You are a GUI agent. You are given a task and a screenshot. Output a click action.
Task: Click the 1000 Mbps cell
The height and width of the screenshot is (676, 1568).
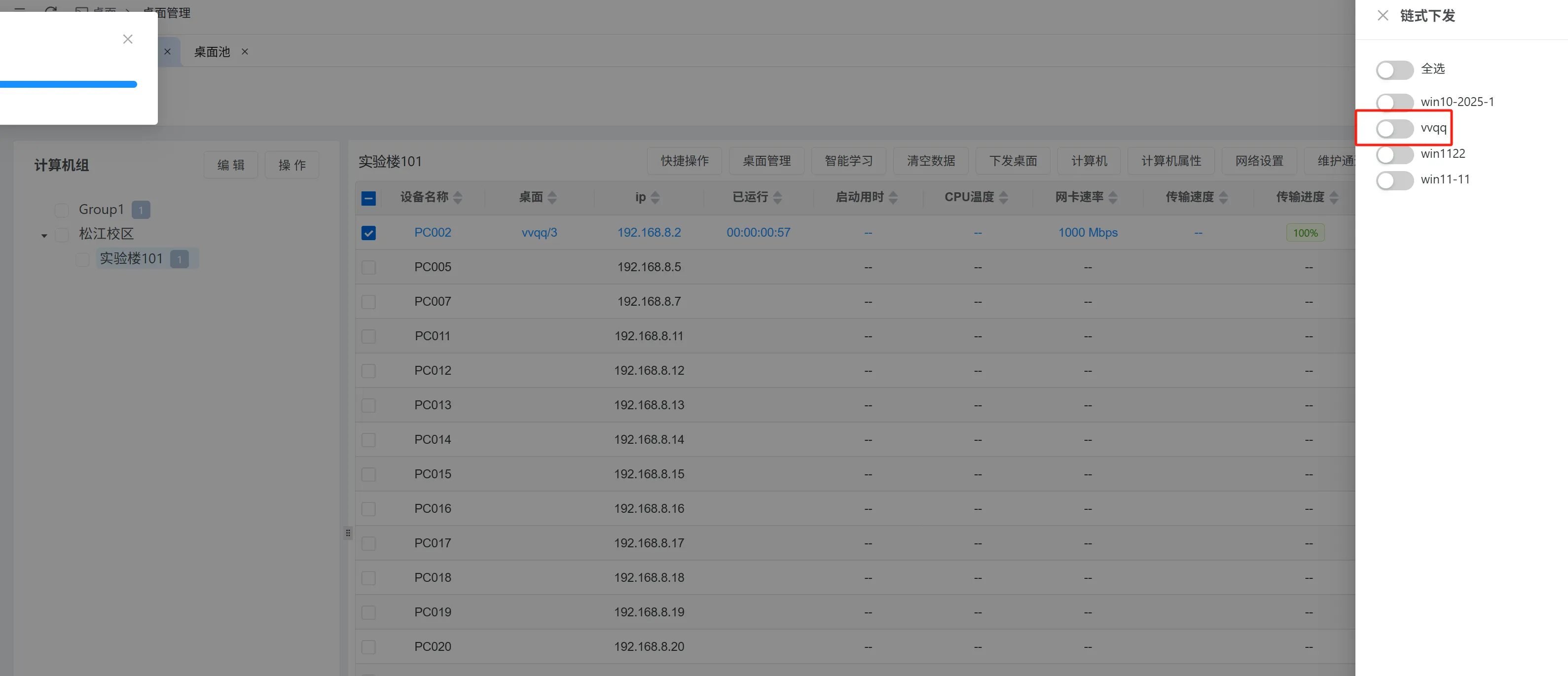[1088, 232]
